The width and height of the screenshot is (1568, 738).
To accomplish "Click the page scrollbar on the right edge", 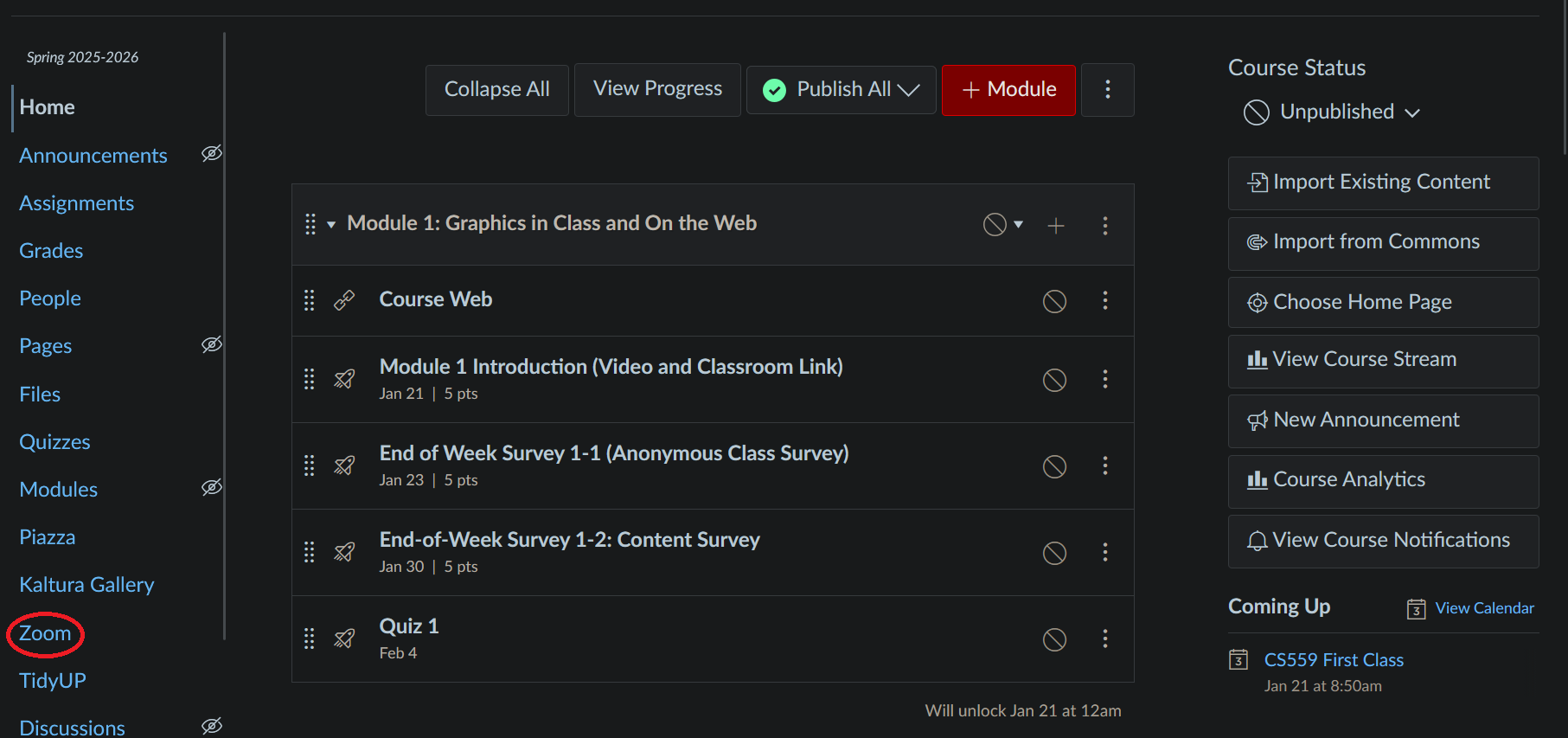I will pyautogui.click(x=1564, y=78).
